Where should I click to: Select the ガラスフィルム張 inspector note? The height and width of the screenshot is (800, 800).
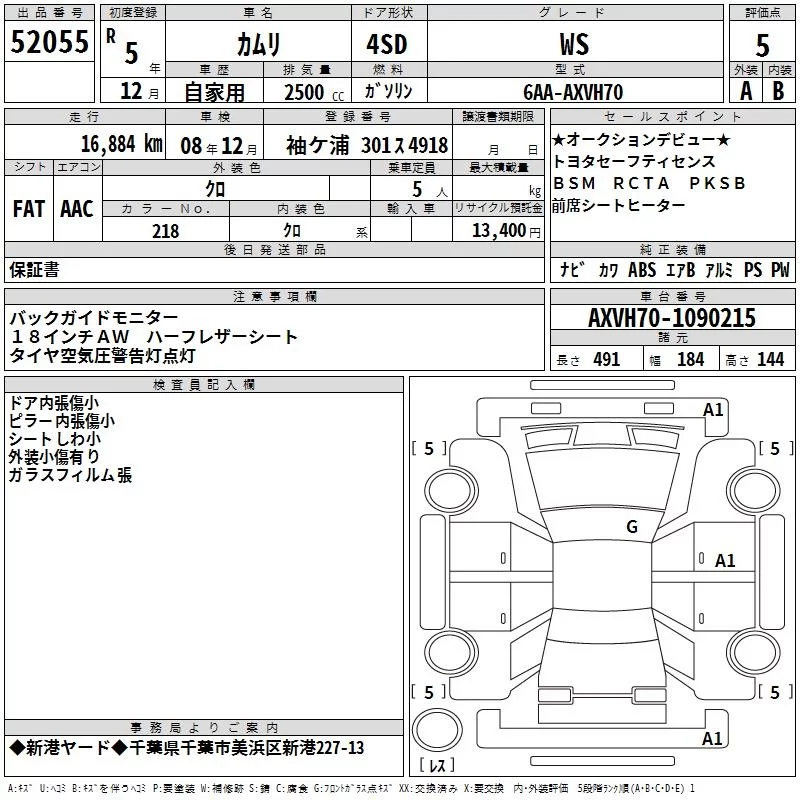click(x=70, y=476)
